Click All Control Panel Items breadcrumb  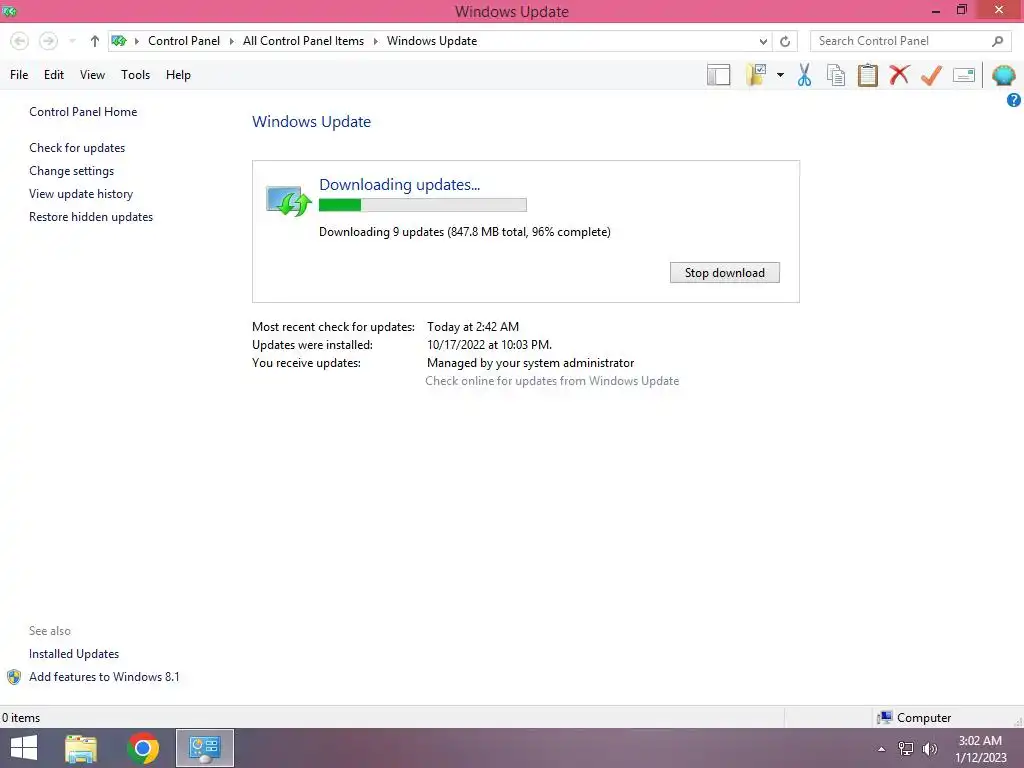coord(303,41)
